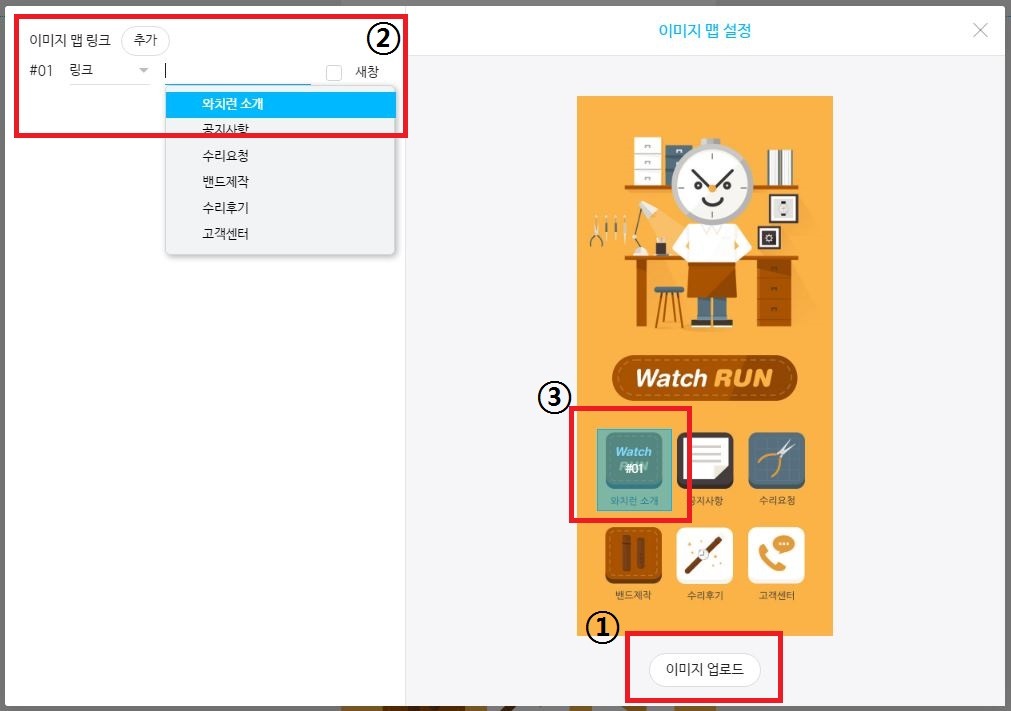Image resolution: width=1011 pixels, height=711 pixels.
Task: Click the clock-faced character illustration
Action: [x=712, y=232]
